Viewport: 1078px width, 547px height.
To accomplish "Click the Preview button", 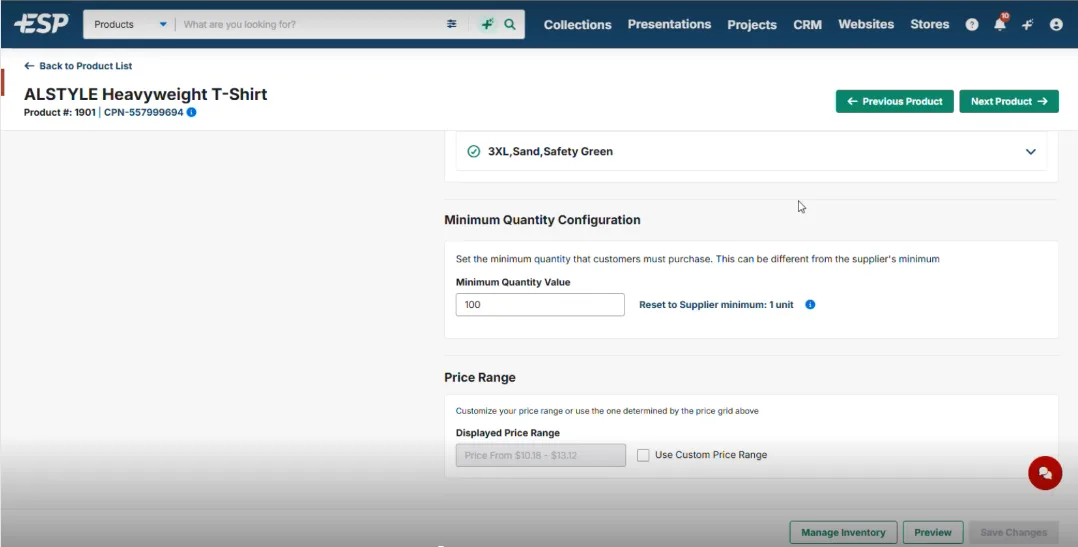I will pos(933,533).
